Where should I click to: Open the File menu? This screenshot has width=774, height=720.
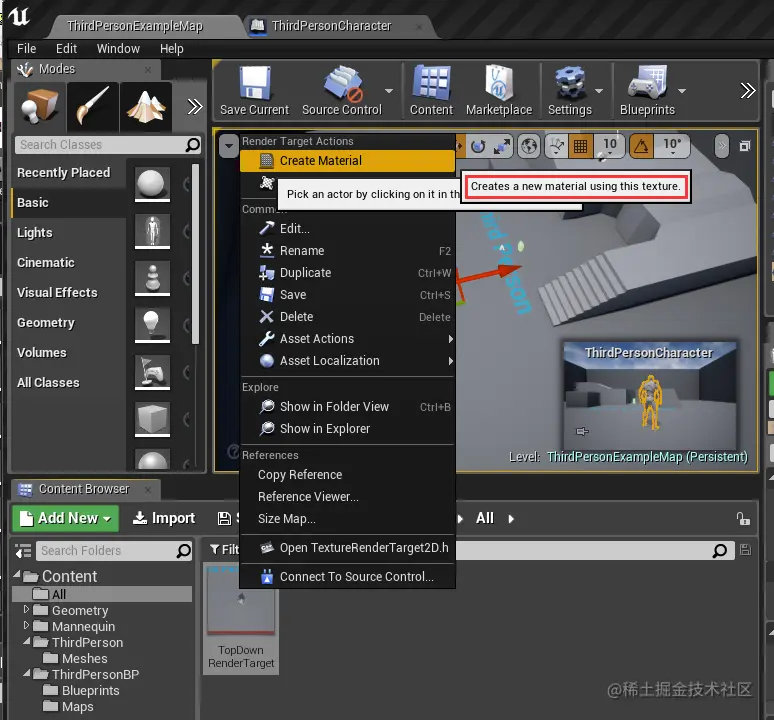click(x=27, y=49)
